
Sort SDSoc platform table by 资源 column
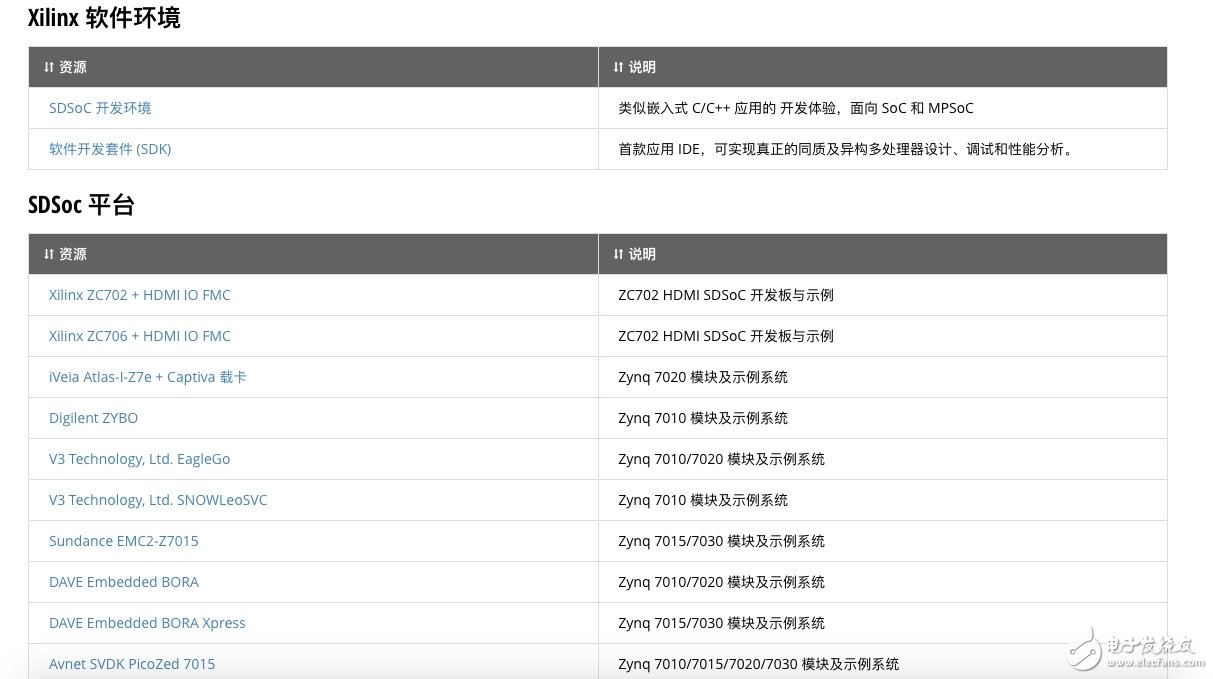[x=65, y=254]
